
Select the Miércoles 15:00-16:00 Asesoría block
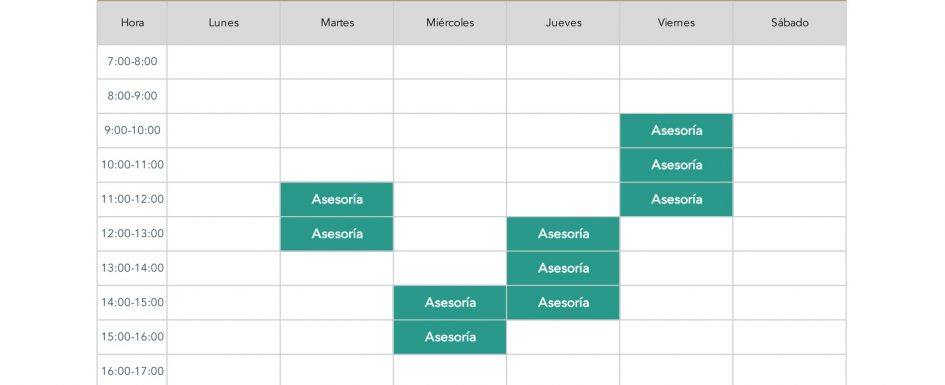coord(450,337)
